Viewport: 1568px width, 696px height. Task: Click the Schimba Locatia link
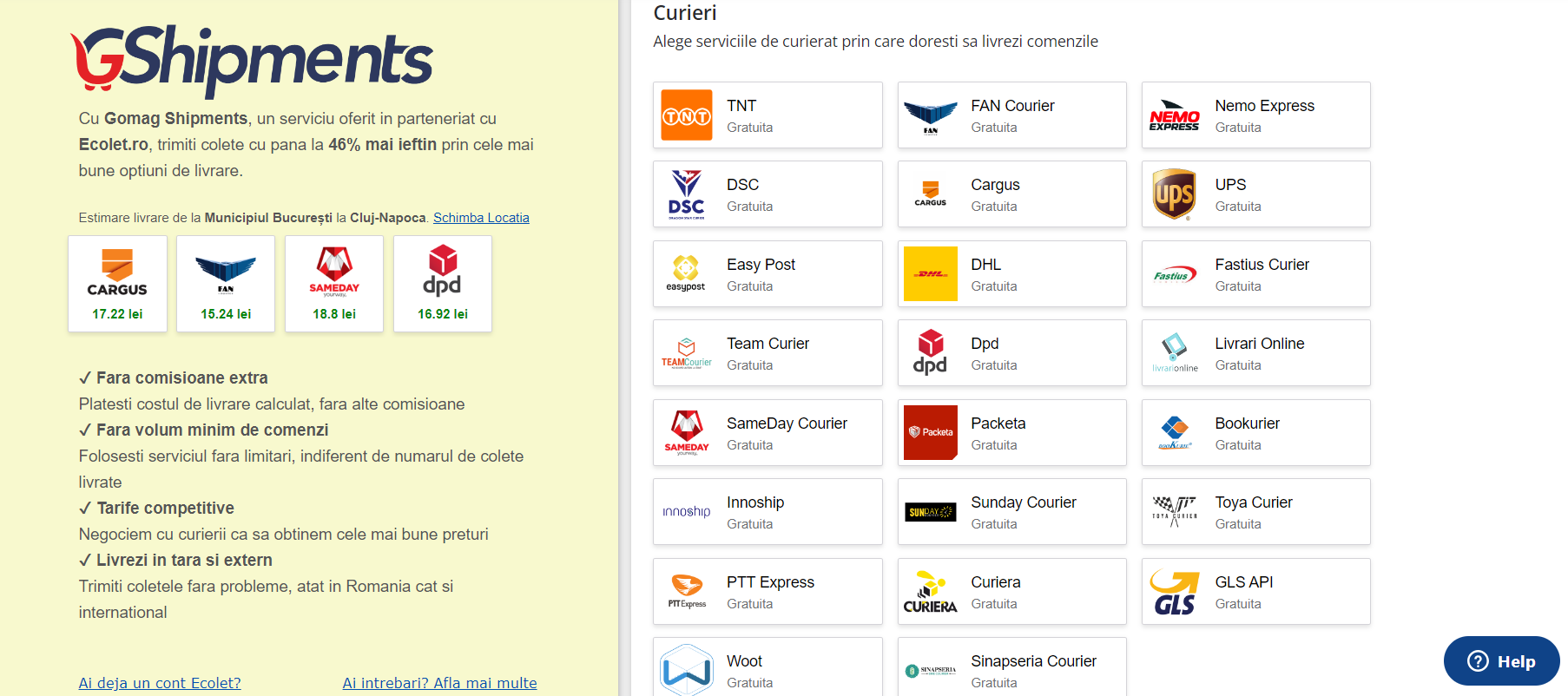pos(481,218)
